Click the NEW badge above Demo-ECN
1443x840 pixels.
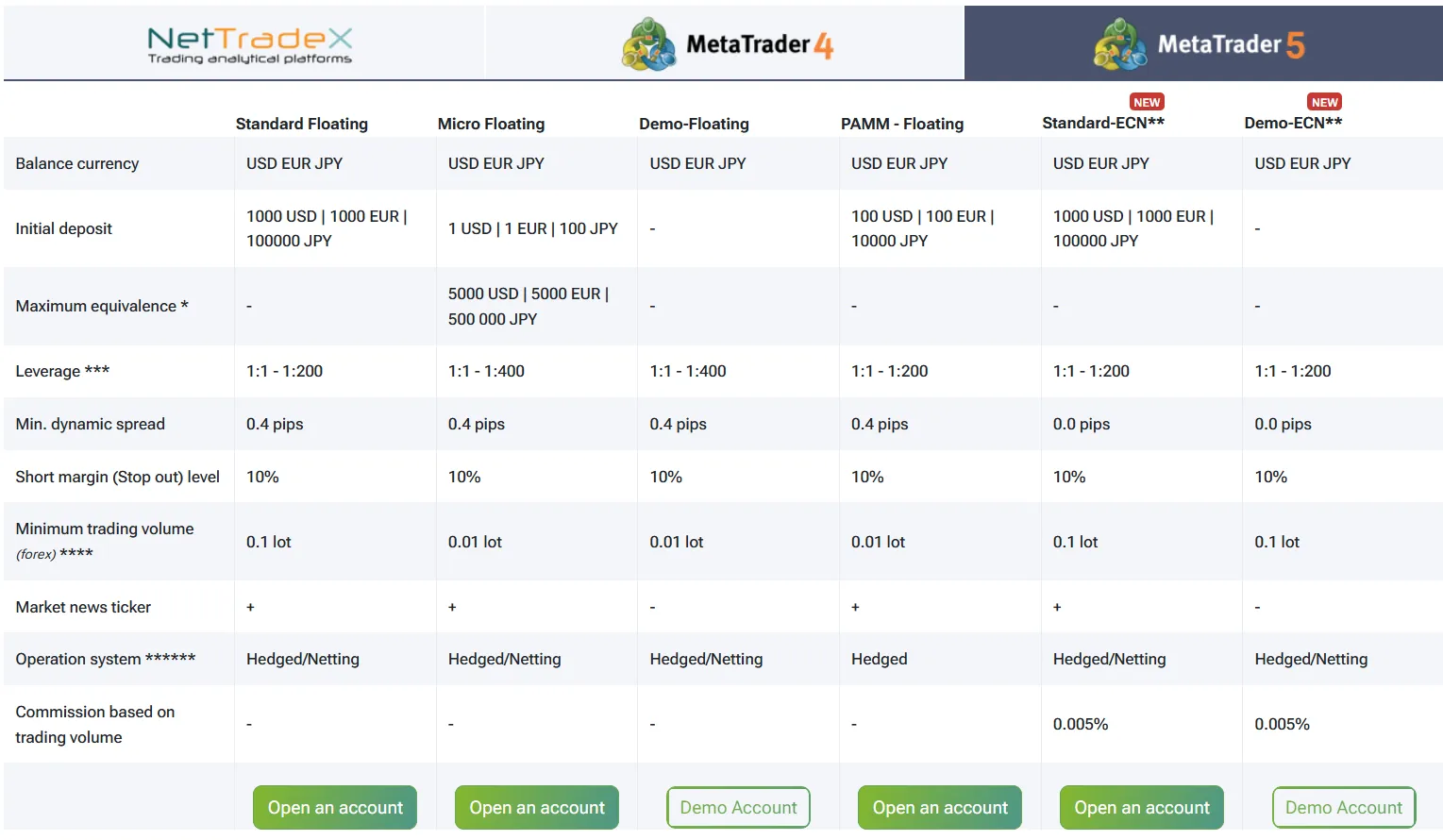(x=1324, y=102)
